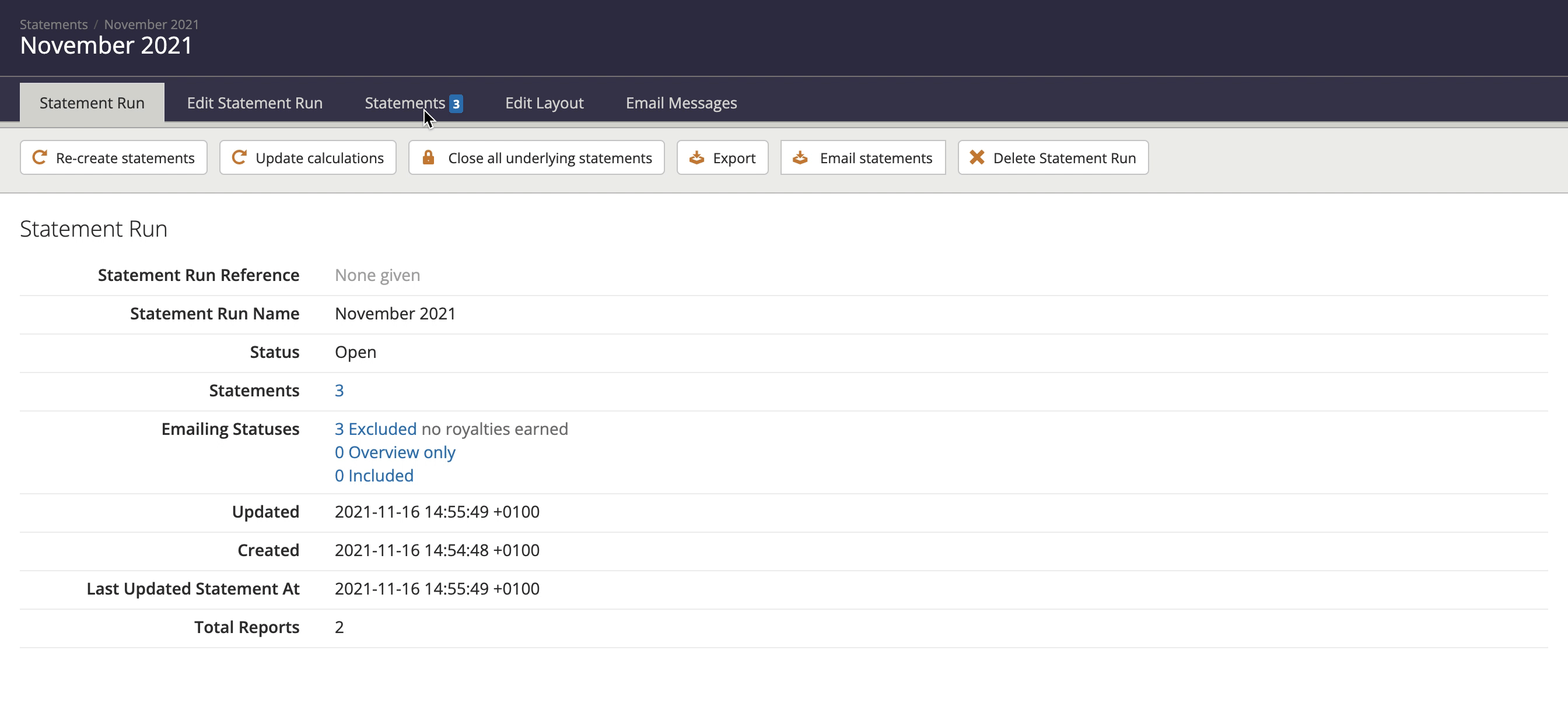This screenshot has height=724, width=1568.
Task: Click the padlock icon on Close all underlying statements
Action: [428, 157]
